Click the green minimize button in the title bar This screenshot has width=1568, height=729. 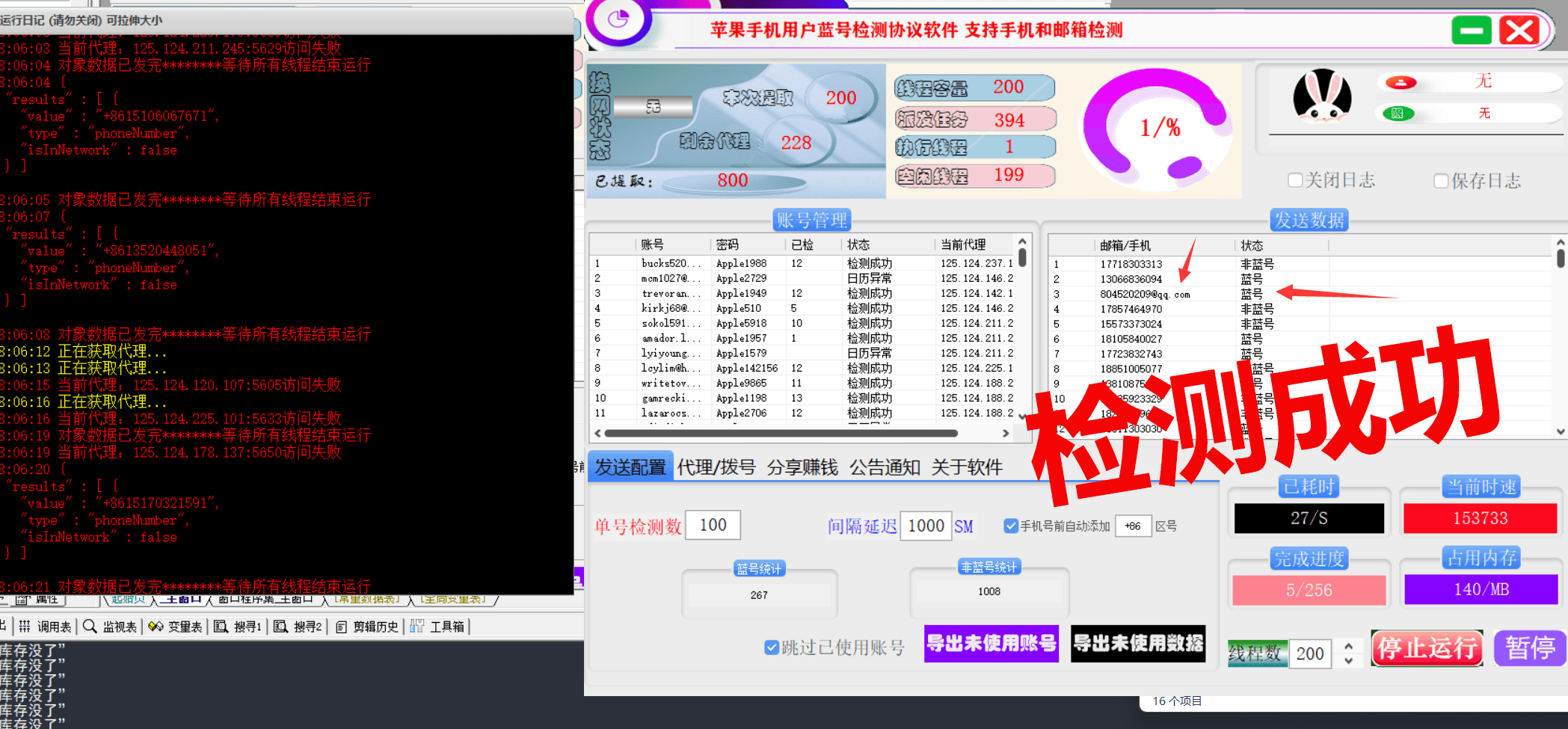(x=1472, y=31)
